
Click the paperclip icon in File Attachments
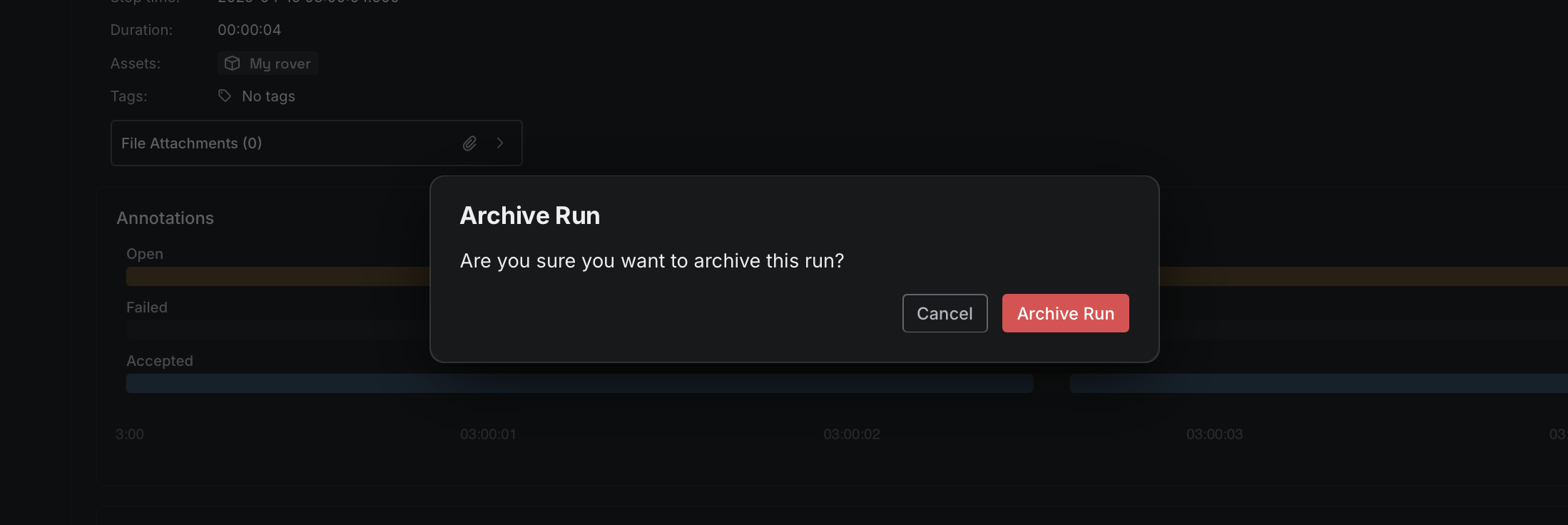click(x=469, y=143)
